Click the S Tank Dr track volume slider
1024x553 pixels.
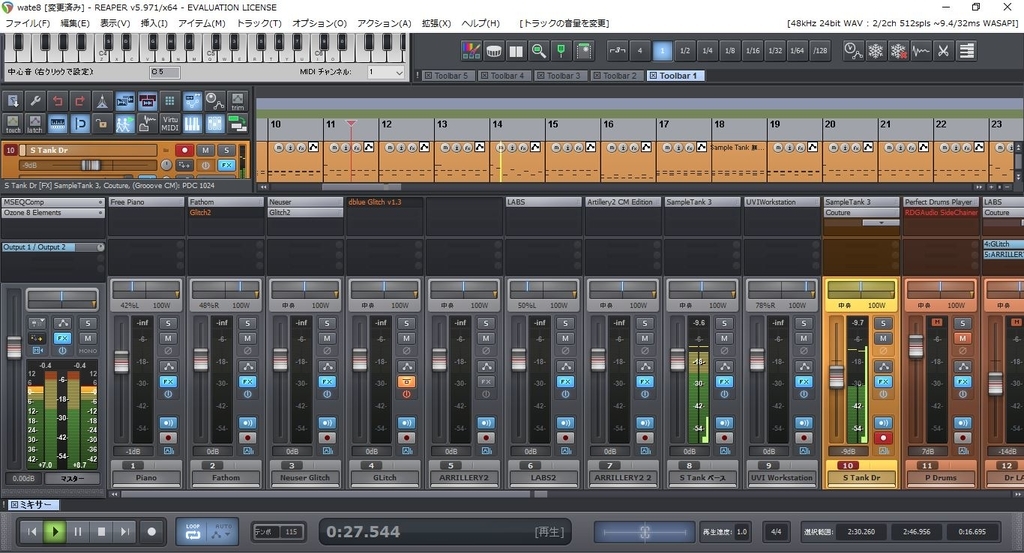[x=91, y=165]
